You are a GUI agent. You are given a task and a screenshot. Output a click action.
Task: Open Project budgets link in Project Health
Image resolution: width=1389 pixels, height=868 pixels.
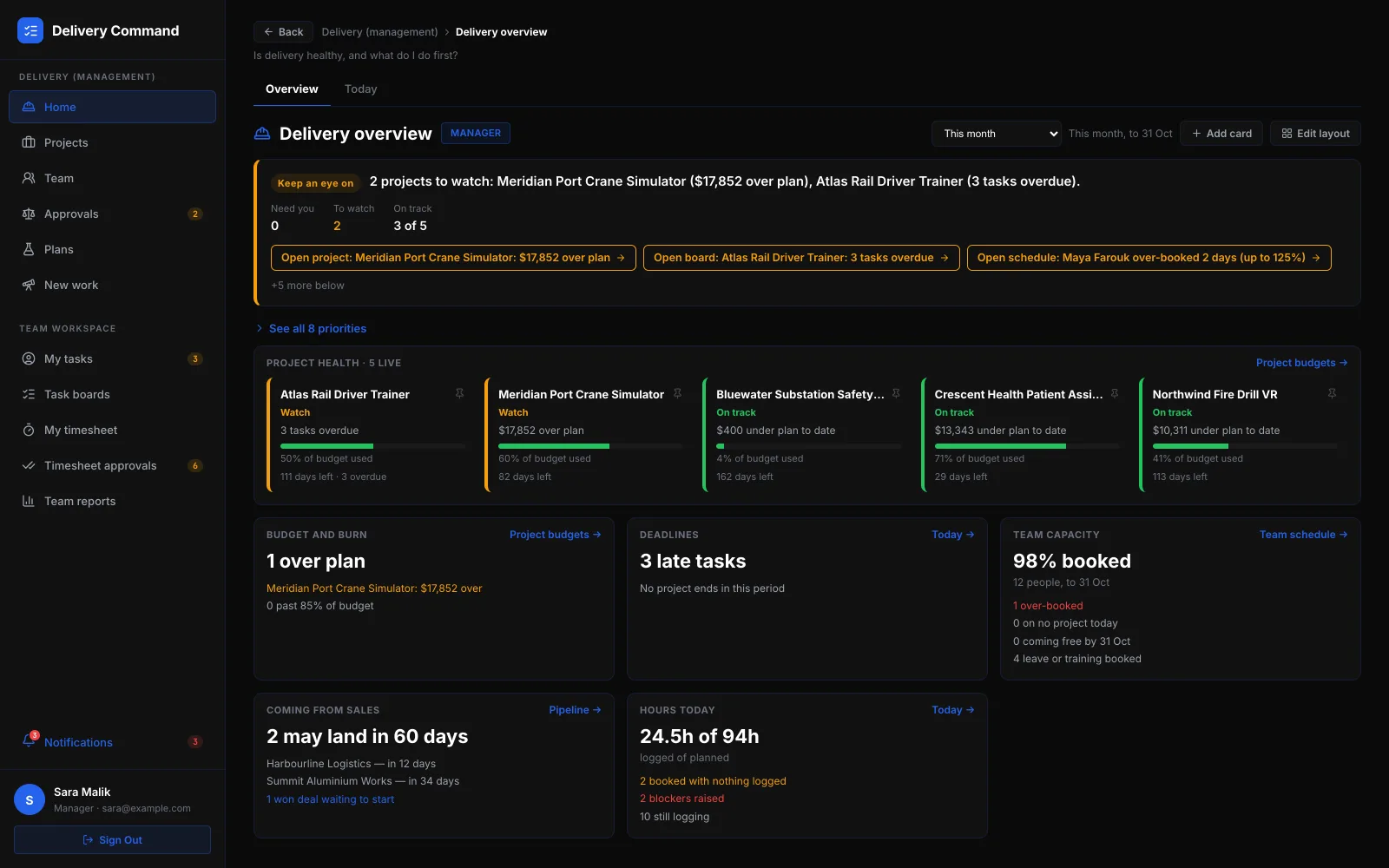(1301, 363)
